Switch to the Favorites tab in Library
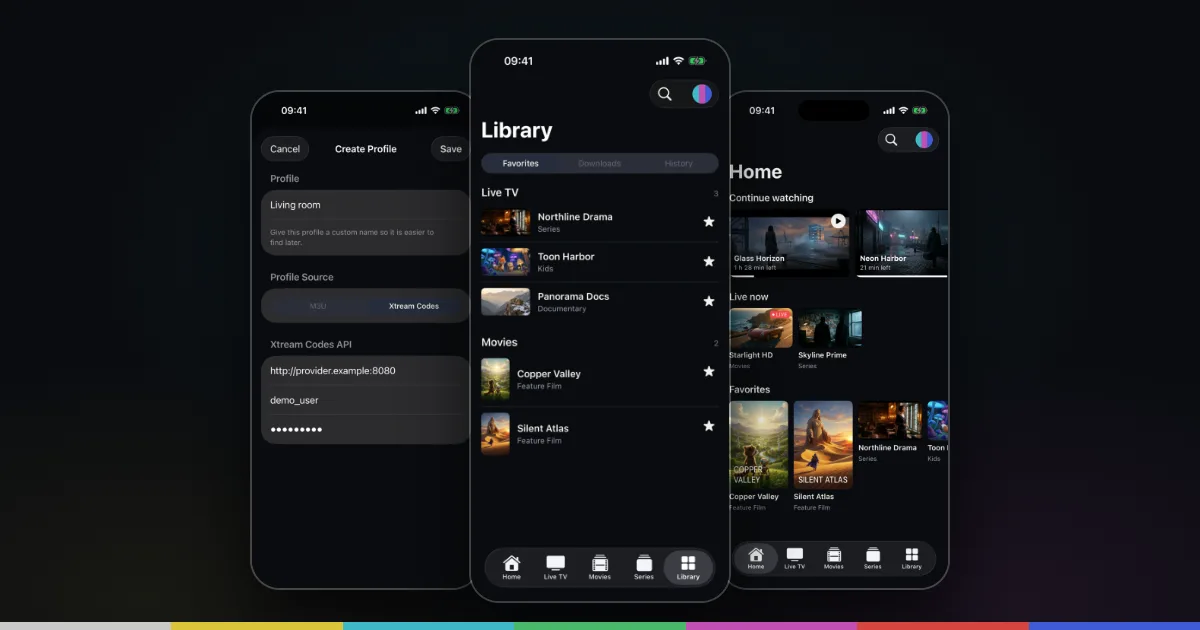1200x630 pixels. (x=521, y=163)
